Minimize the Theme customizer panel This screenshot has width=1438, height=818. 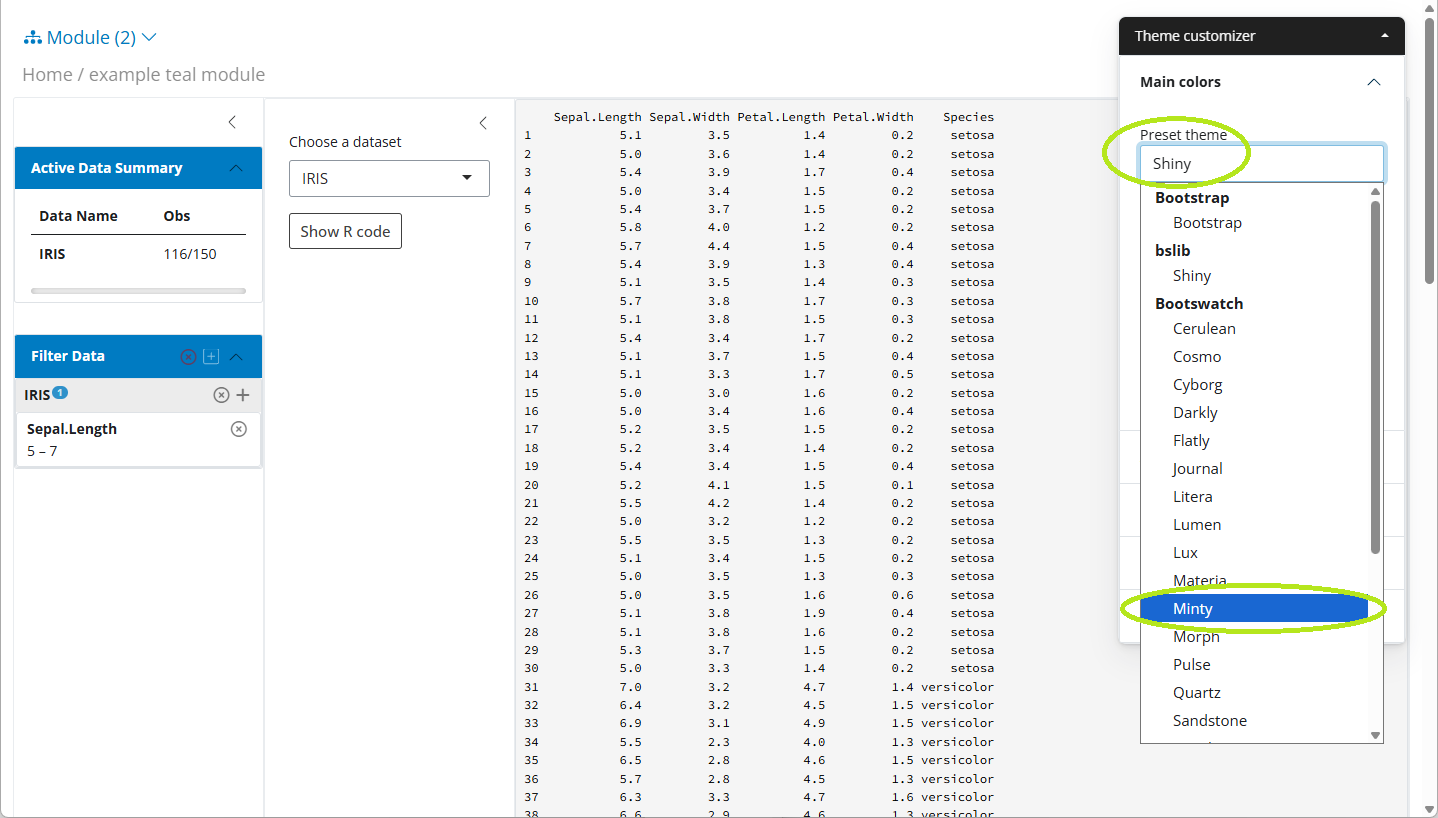[1384, 36]
